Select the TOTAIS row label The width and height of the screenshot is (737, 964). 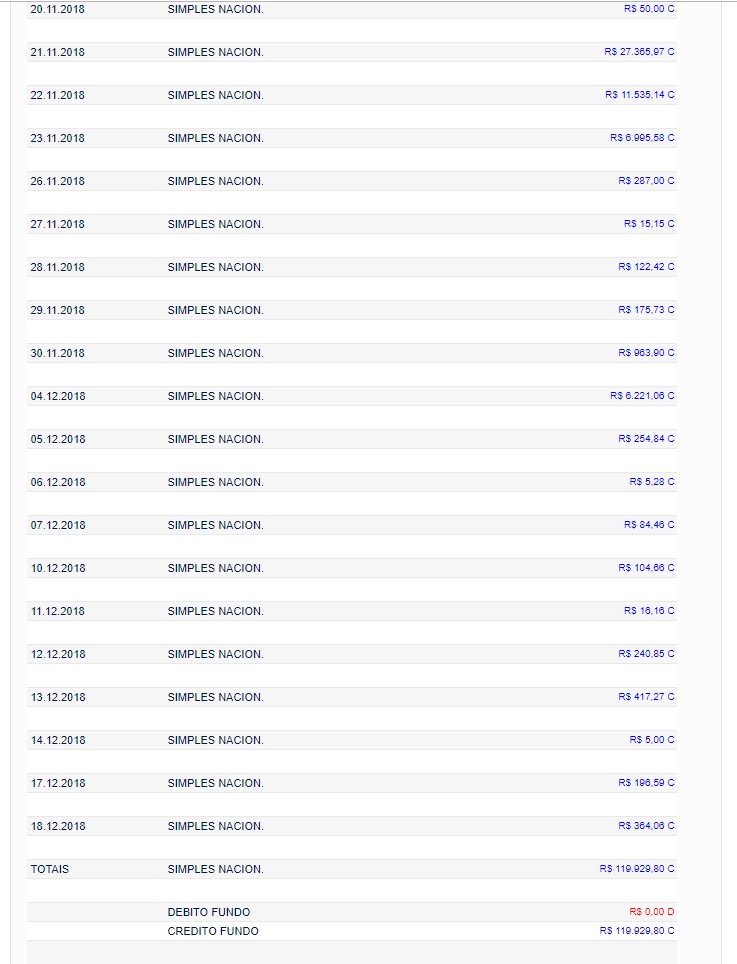pyautogui.click(x=50, y=870)
